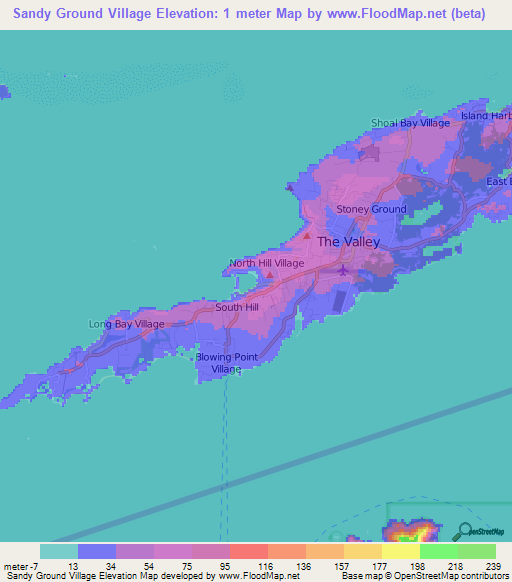The image size is (512, 582).
Task: Click the legend value 116
Action: point(265,567)
